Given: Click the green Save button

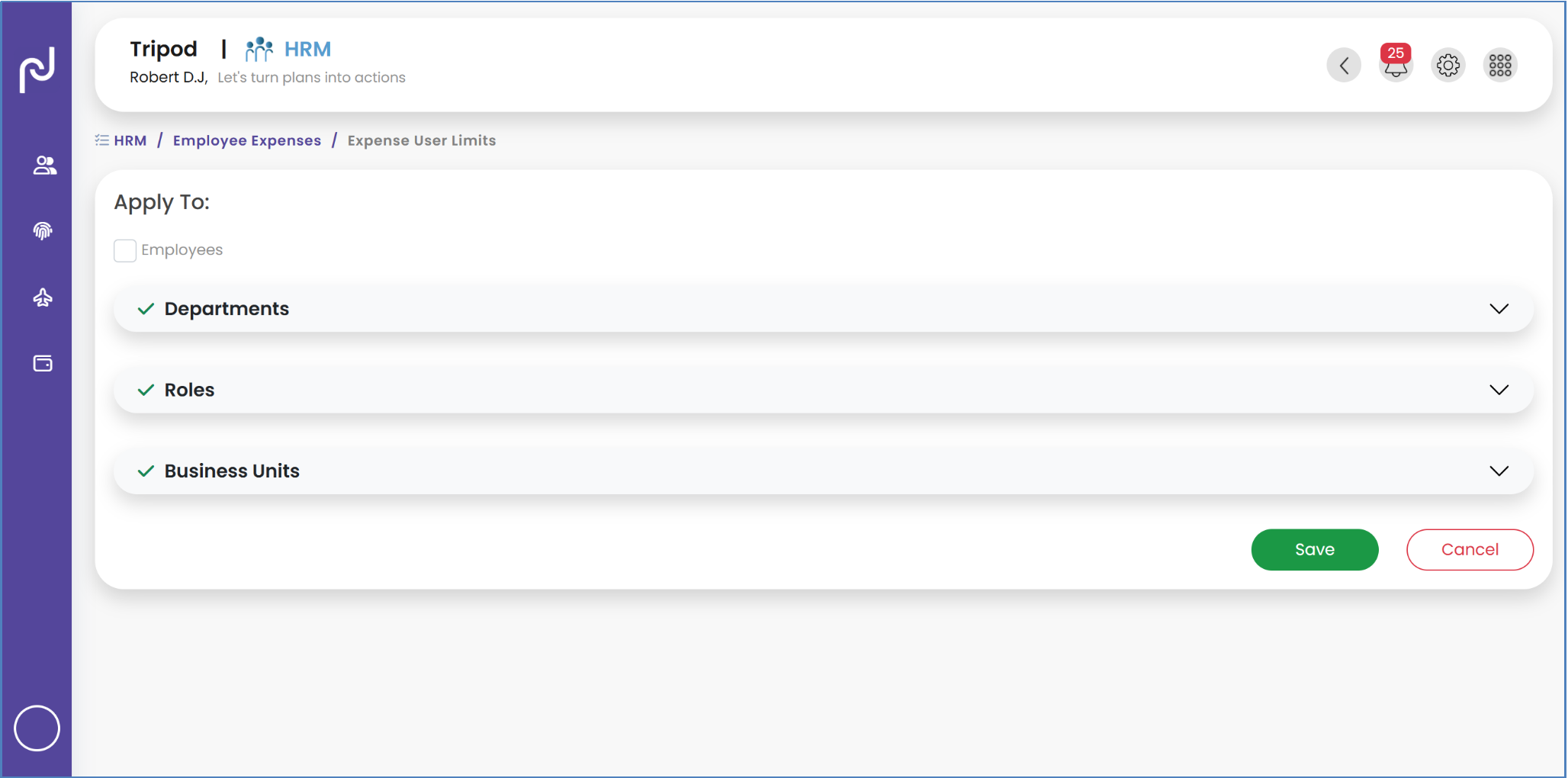Looking at the screenshot, I should point(1314,549).
